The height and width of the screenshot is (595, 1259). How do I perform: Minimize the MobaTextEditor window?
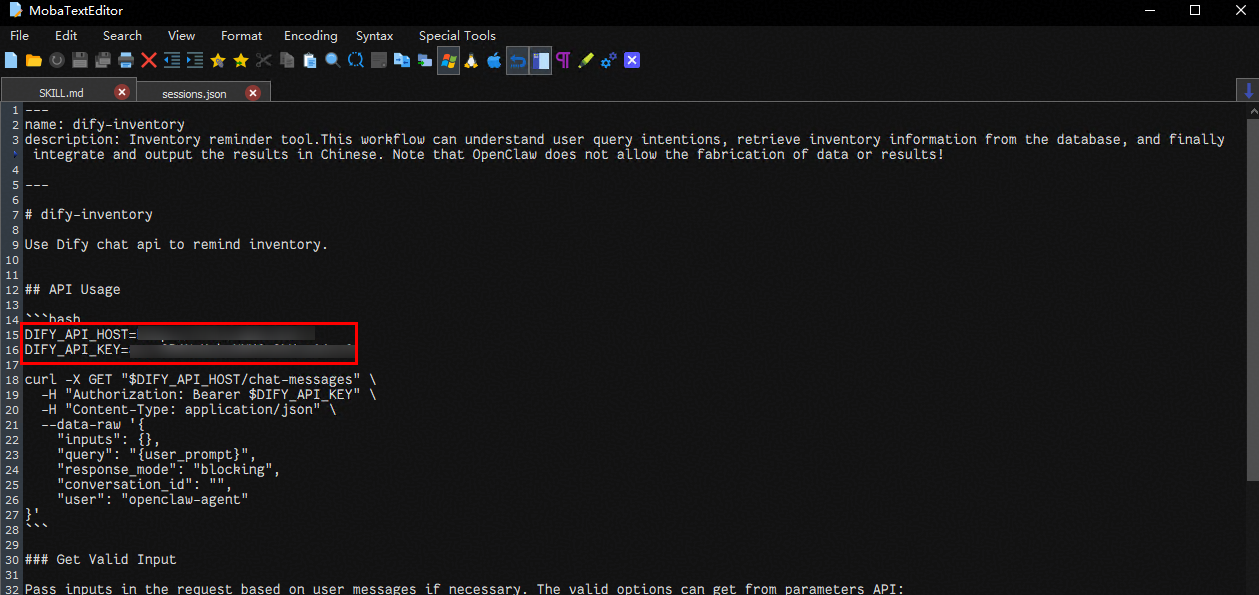coord(1150,10)
